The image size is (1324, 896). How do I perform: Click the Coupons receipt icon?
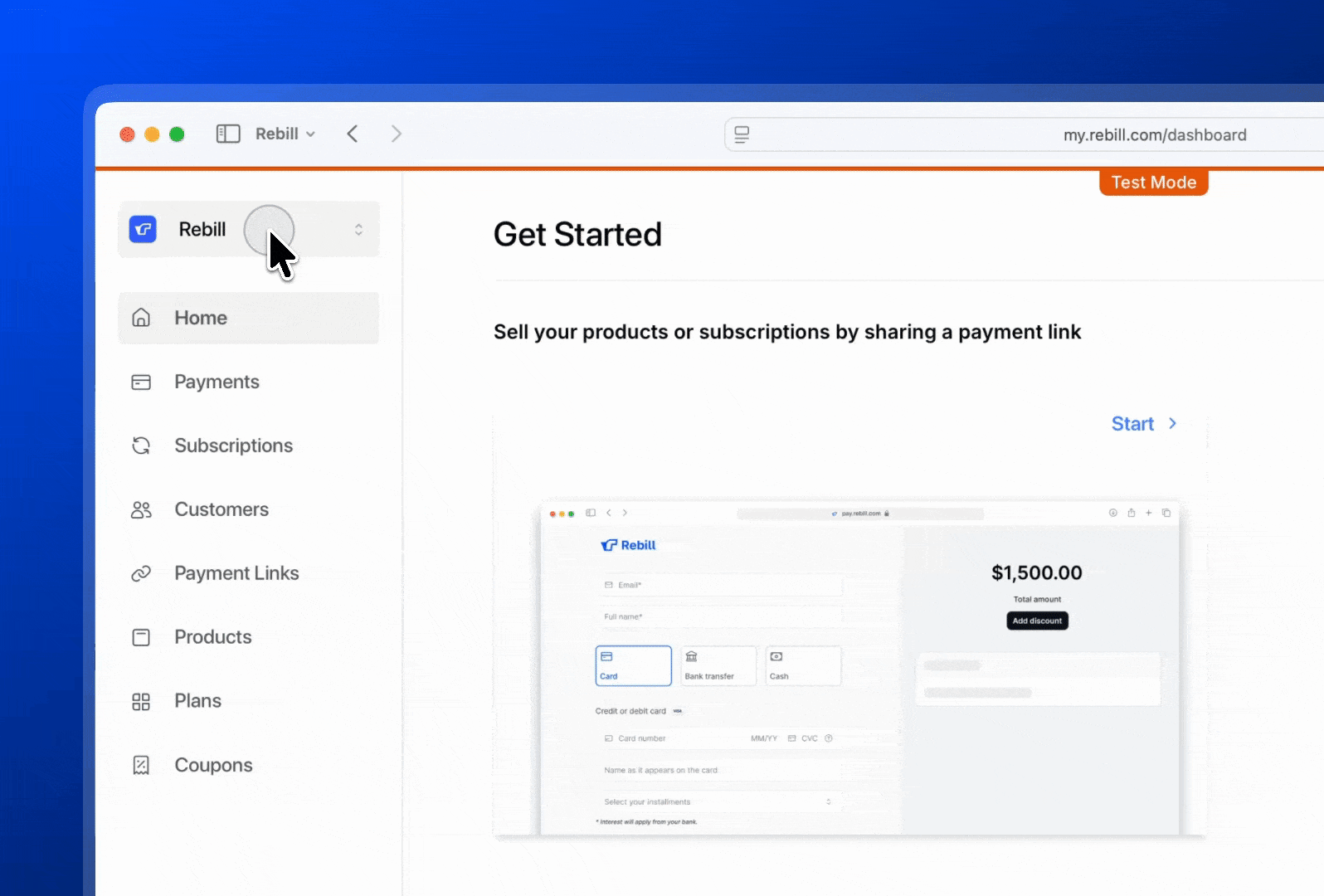[141, 765]
